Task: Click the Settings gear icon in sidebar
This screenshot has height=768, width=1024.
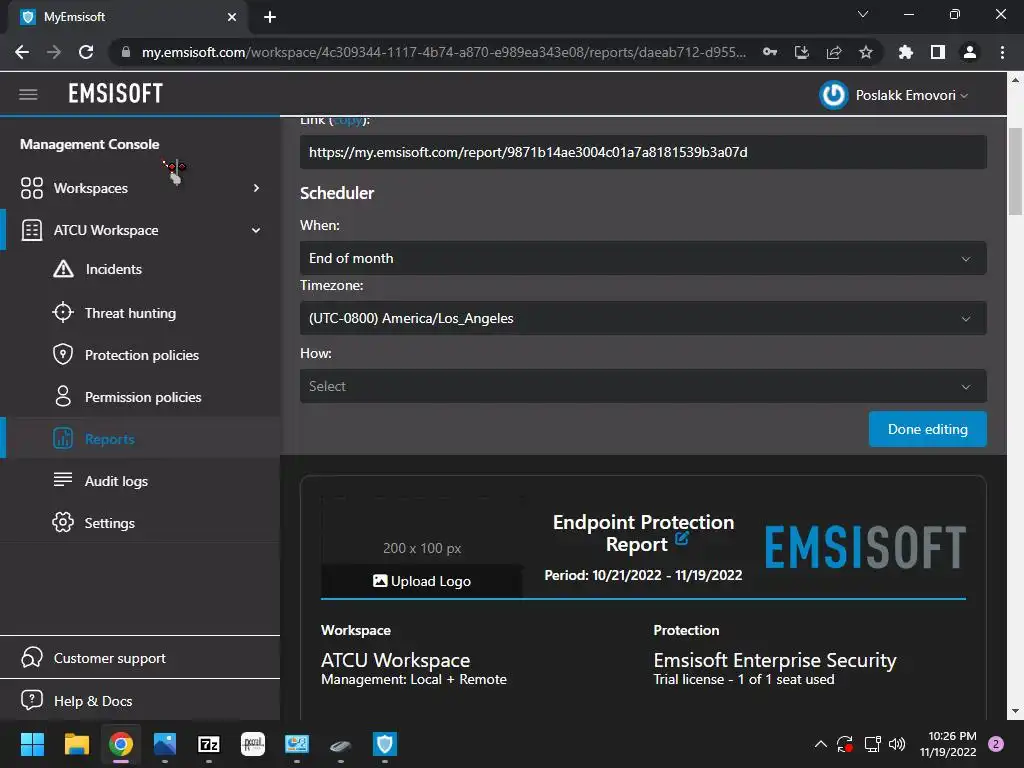Action: click(x=63, y=522)
